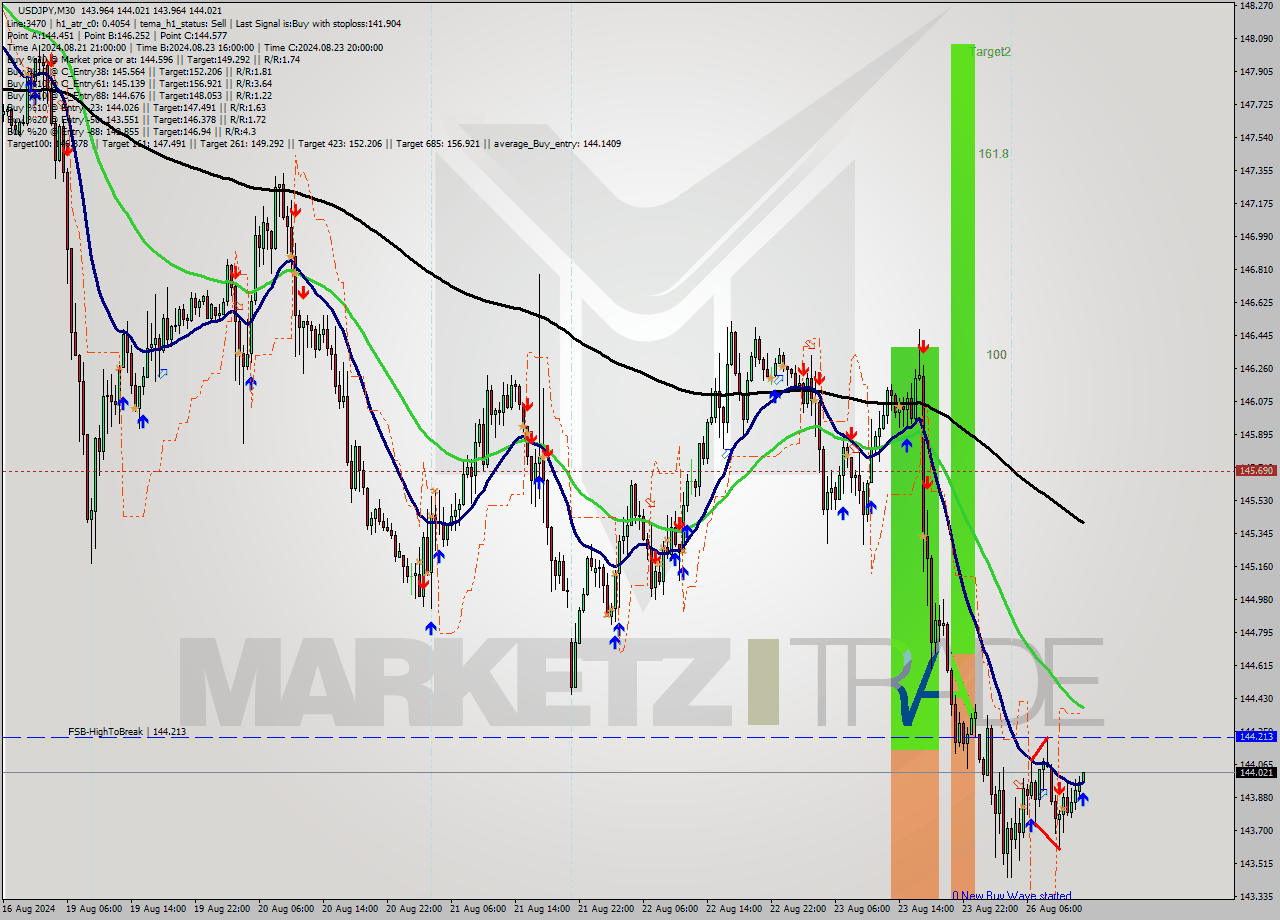Viewport: 1280px width, 920px height.
Task: Select the 'Point B:146.252' value
Action: click(x=118, y=35)
